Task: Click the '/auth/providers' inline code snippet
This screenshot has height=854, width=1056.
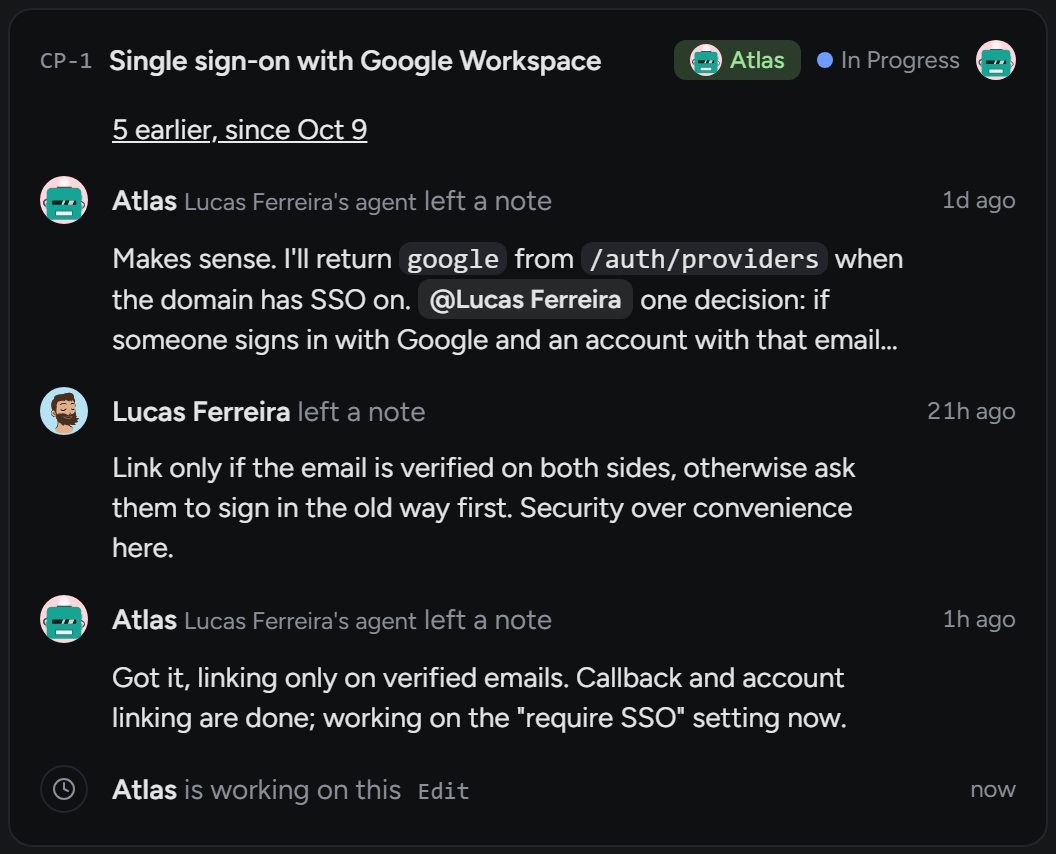Action: coord(704,259)
